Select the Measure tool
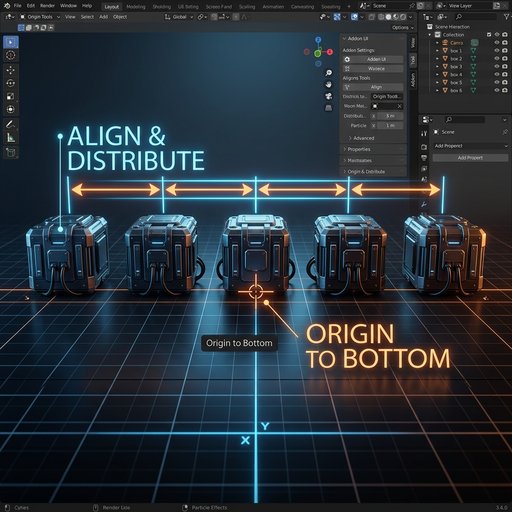Viewport: 512px width, 512px height. (11, 137)
